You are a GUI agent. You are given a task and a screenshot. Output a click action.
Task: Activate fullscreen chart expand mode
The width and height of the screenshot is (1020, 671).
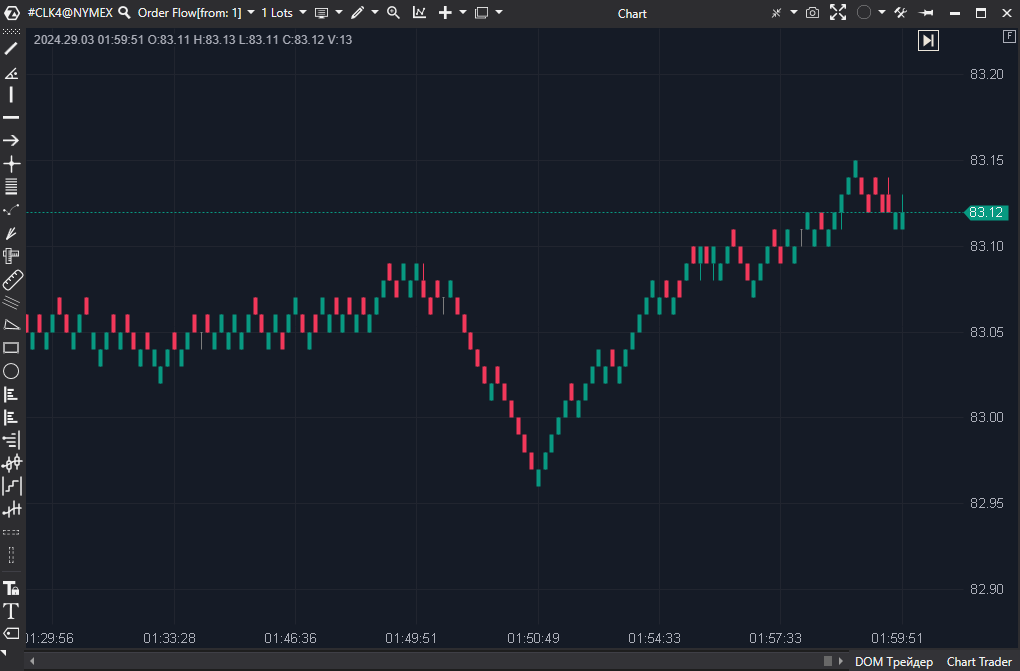(838, 12)
